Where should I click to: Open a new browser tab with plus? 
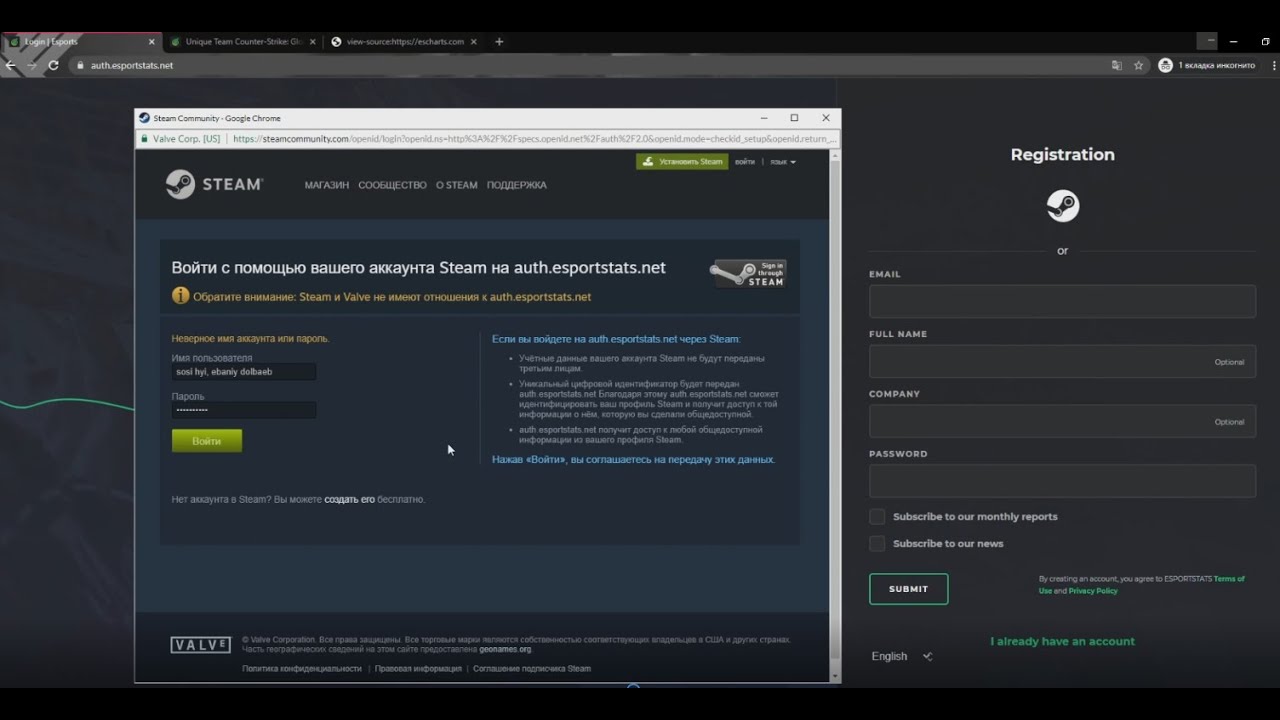(499, 42)
